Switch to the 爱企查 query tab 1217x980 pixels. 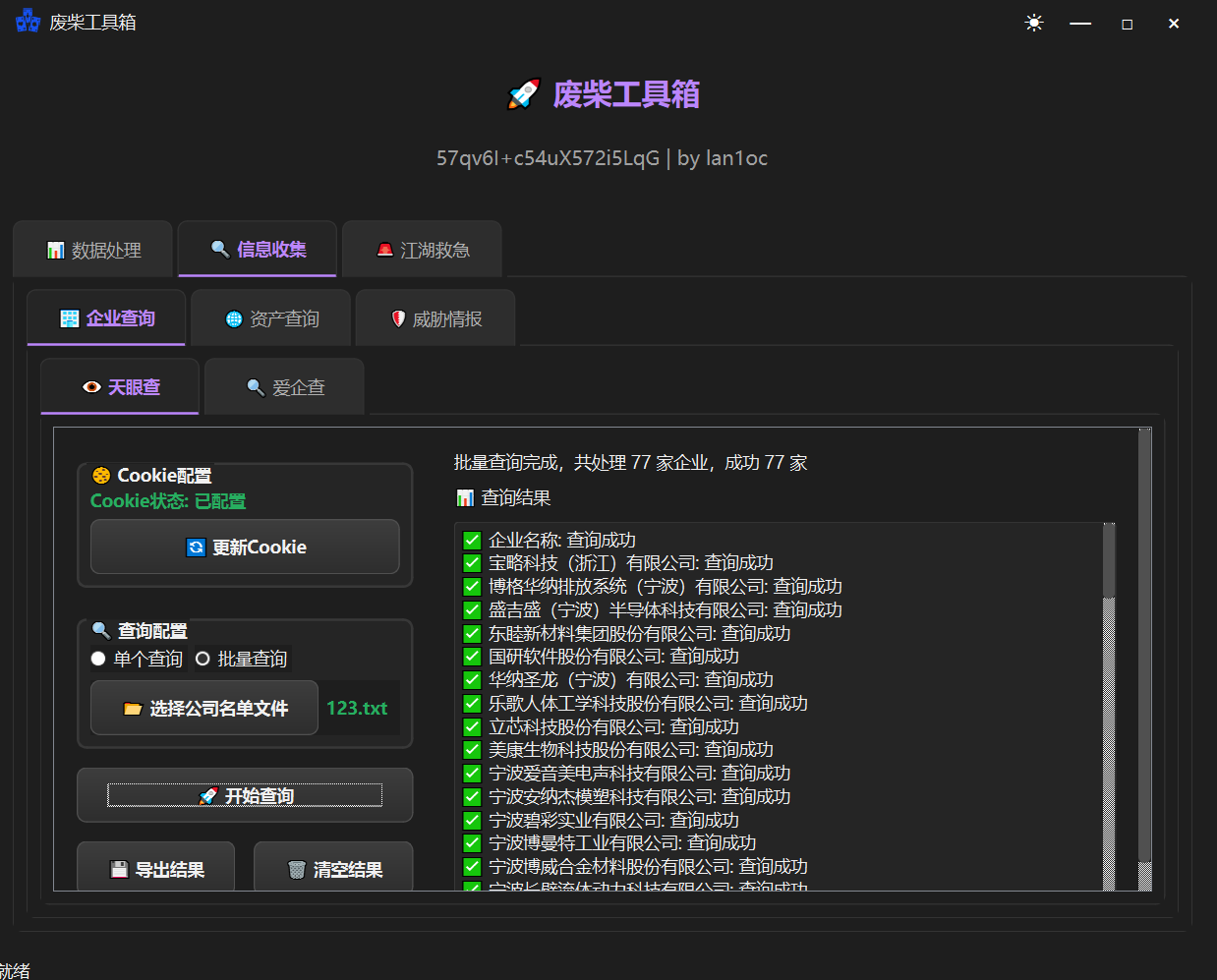pyautogui.click(x=285, y=388)
